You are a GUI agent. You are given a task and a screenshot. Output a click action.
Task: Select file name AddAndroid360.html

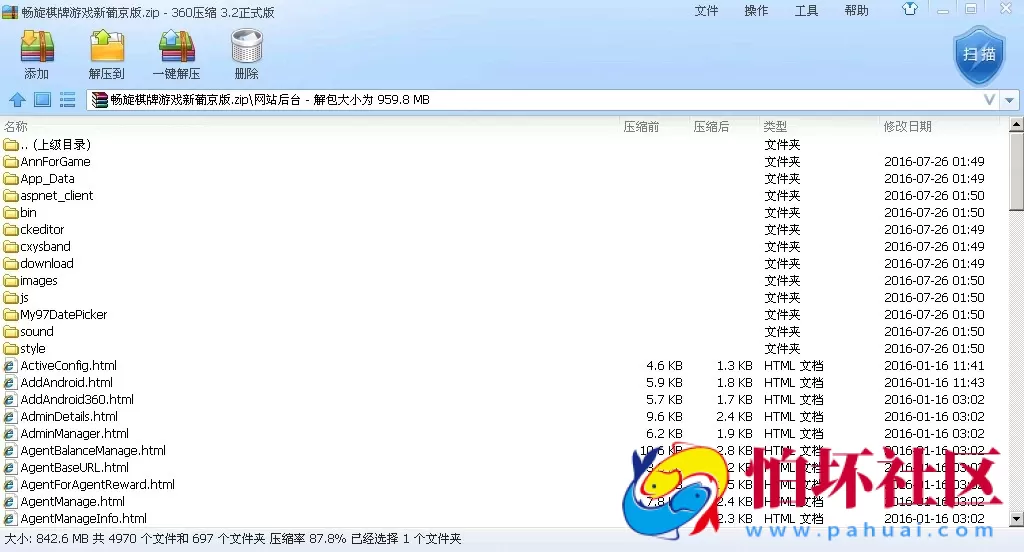tap(77, 399)
